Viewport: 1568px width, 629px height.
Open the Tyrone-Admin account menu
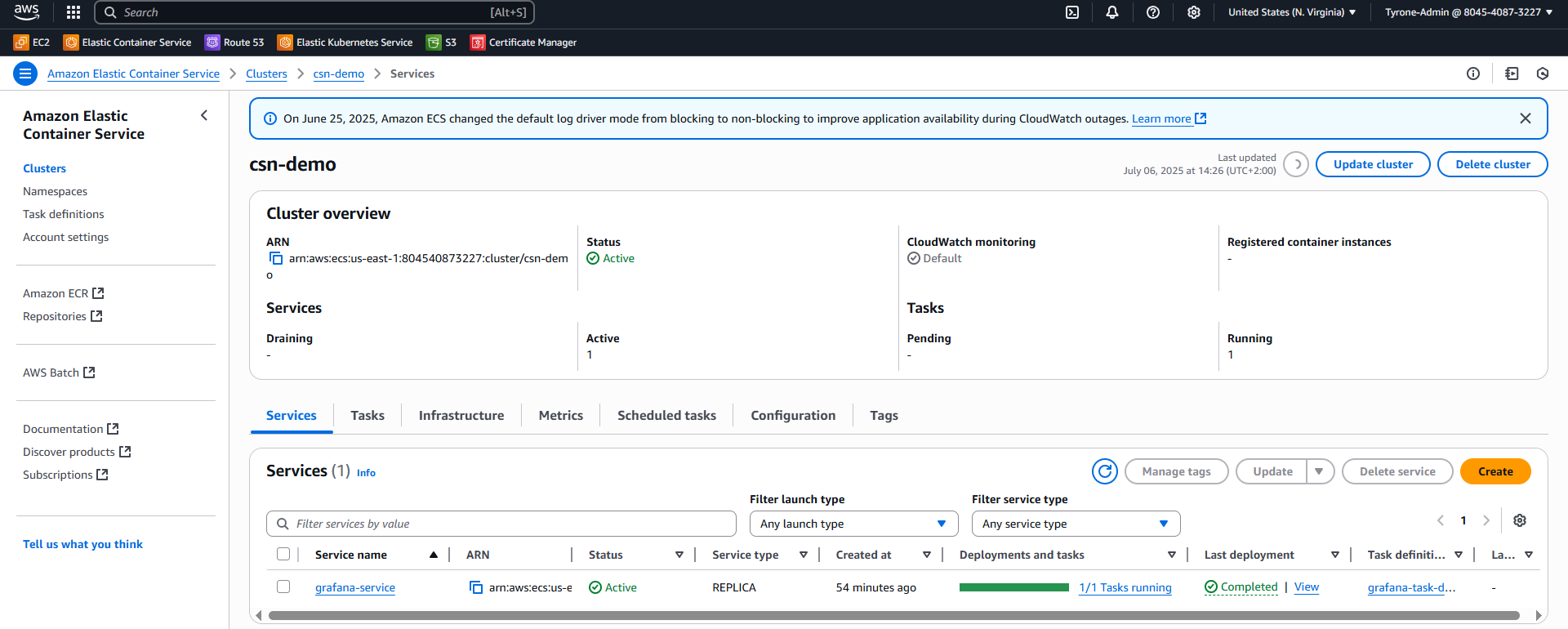(x=1468, y=12)
